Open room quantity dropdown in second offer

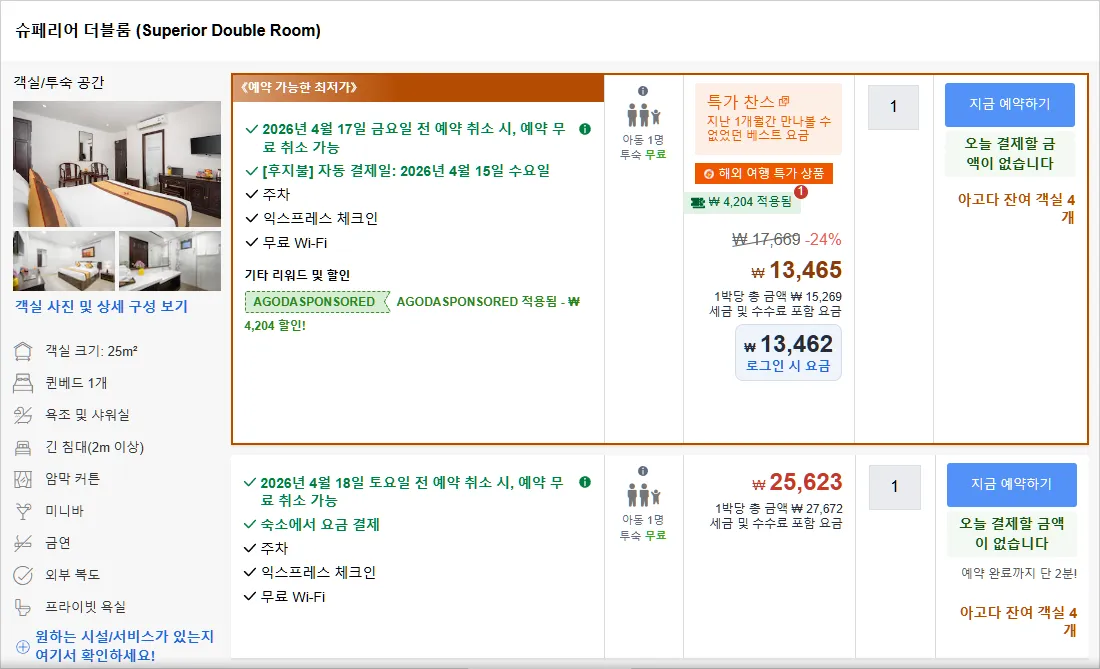point(894,487)
